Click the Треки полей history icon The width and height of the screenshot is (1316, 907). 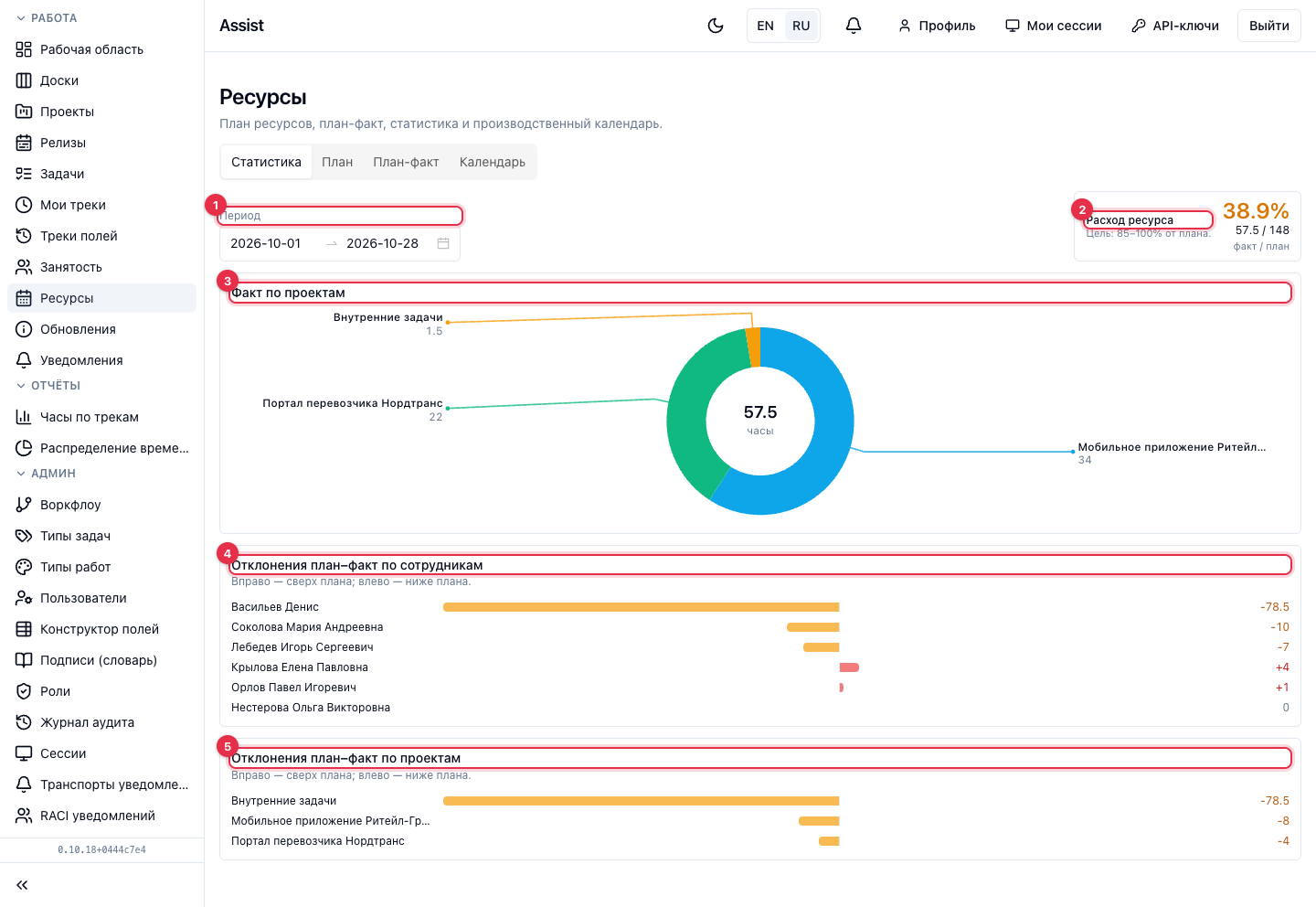pos(24,236)
